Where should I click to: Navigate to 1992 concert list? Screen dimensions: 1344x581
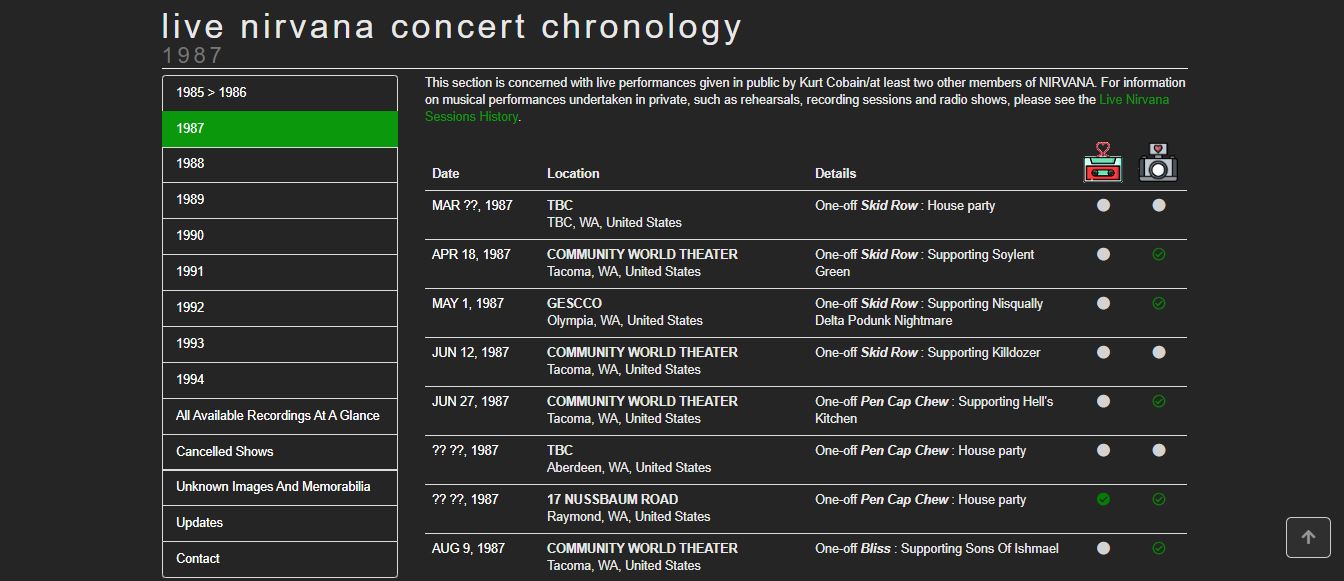tap(280, 308)
